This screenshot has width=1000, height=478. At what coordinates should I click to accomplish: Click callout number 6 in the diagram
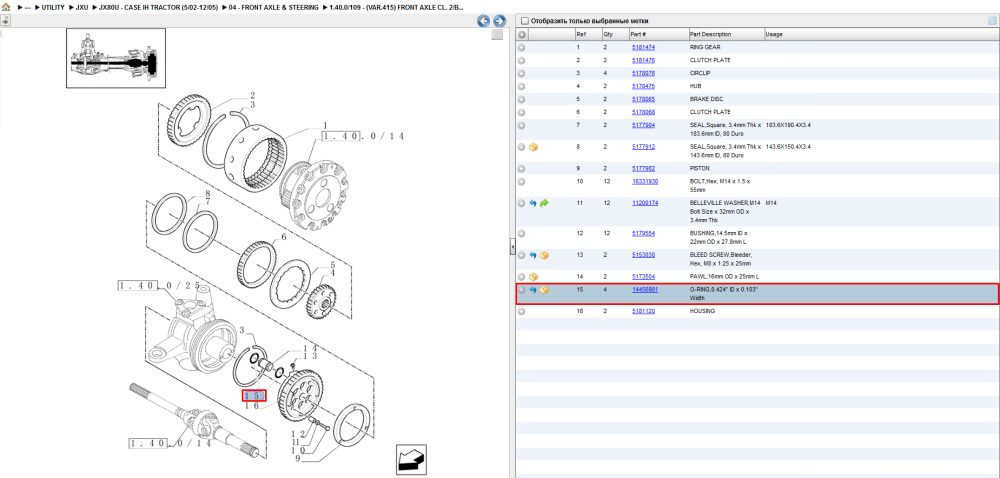coord(284,237)
